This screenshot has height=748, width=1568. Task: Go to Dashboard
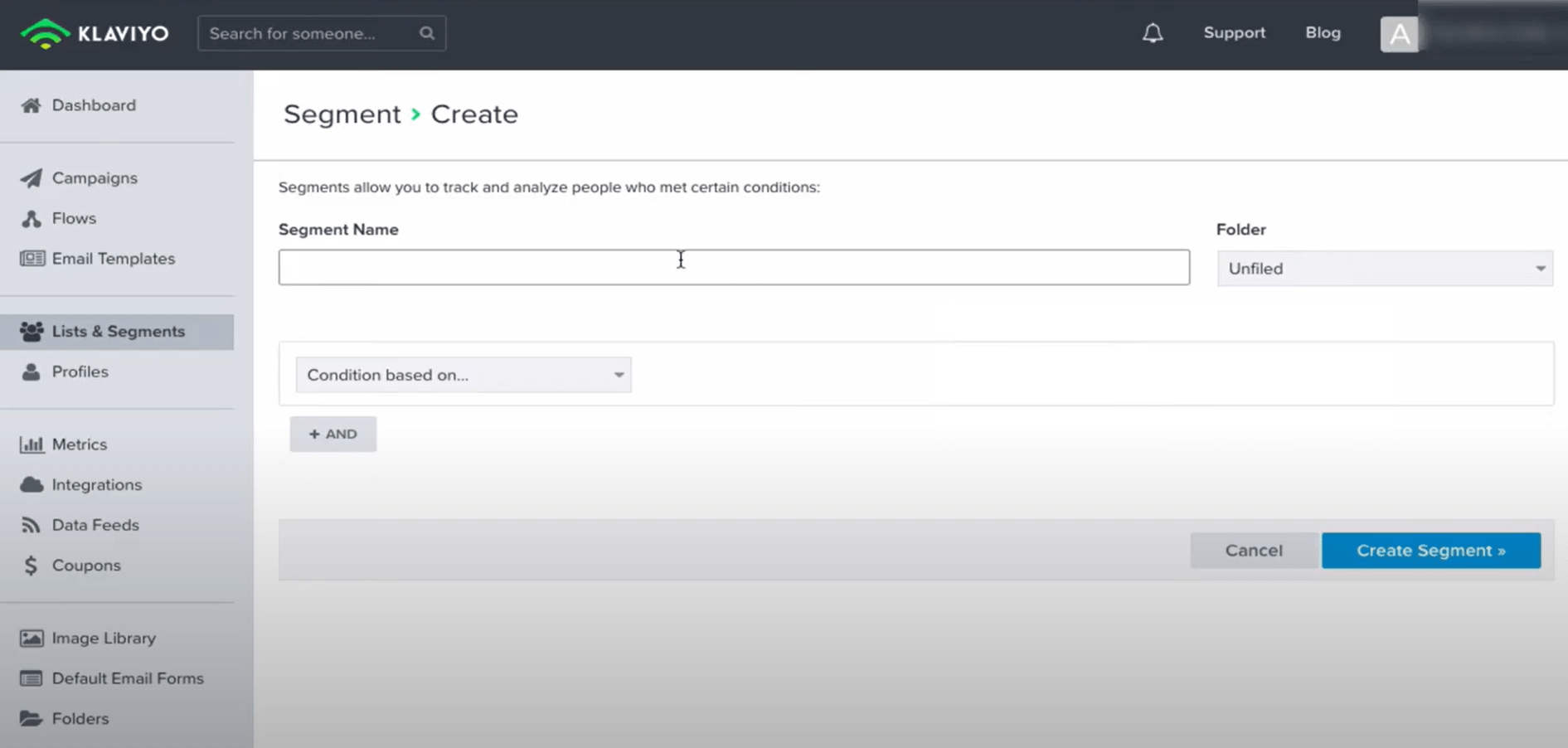click(94, 105)
